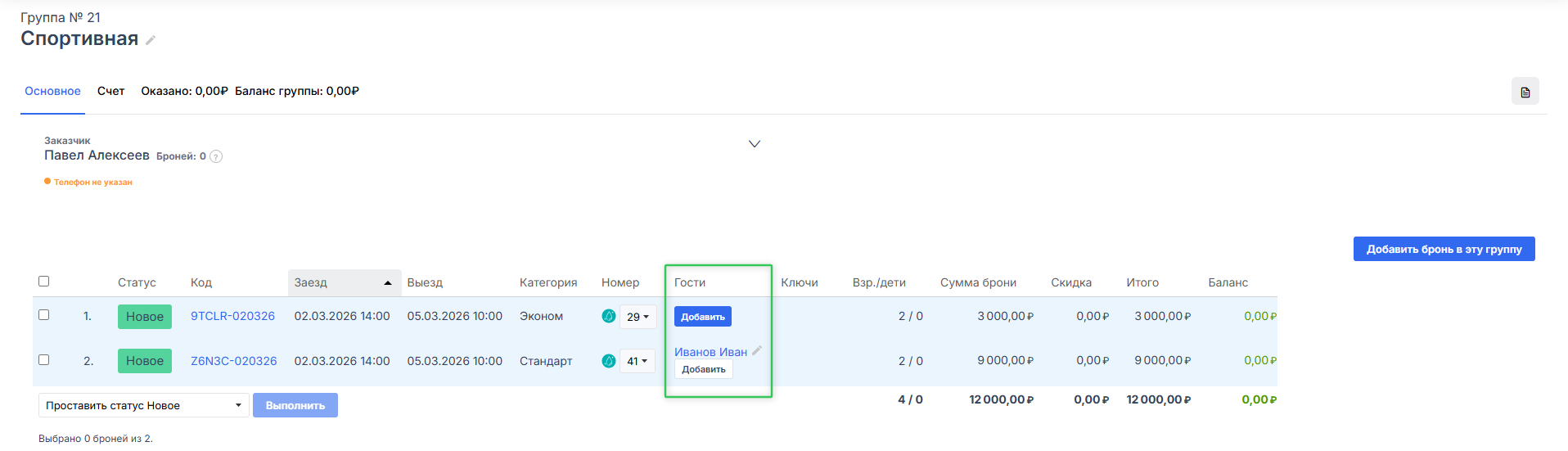Select the Основное tab
Viewport: 1568px width, 451px height.
52,91
